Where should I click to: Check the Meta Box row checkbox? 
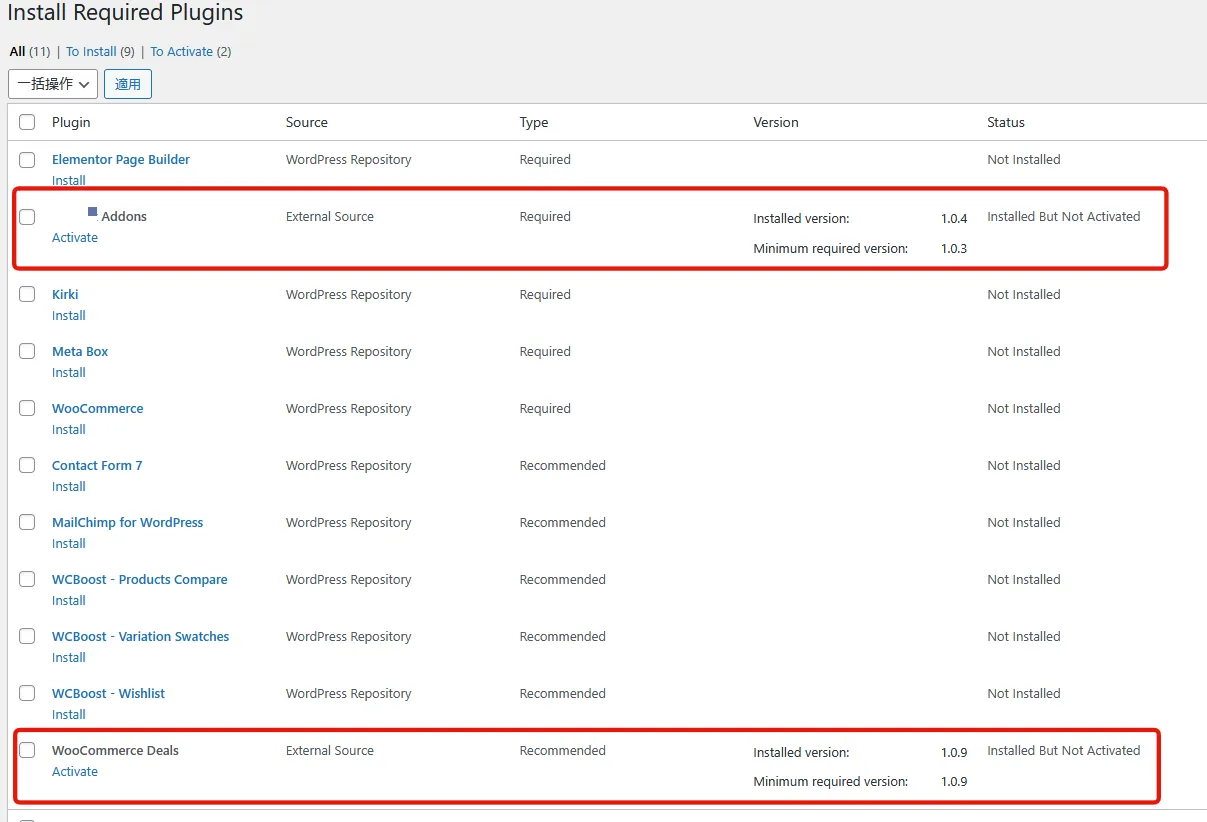tap(27, 352)
